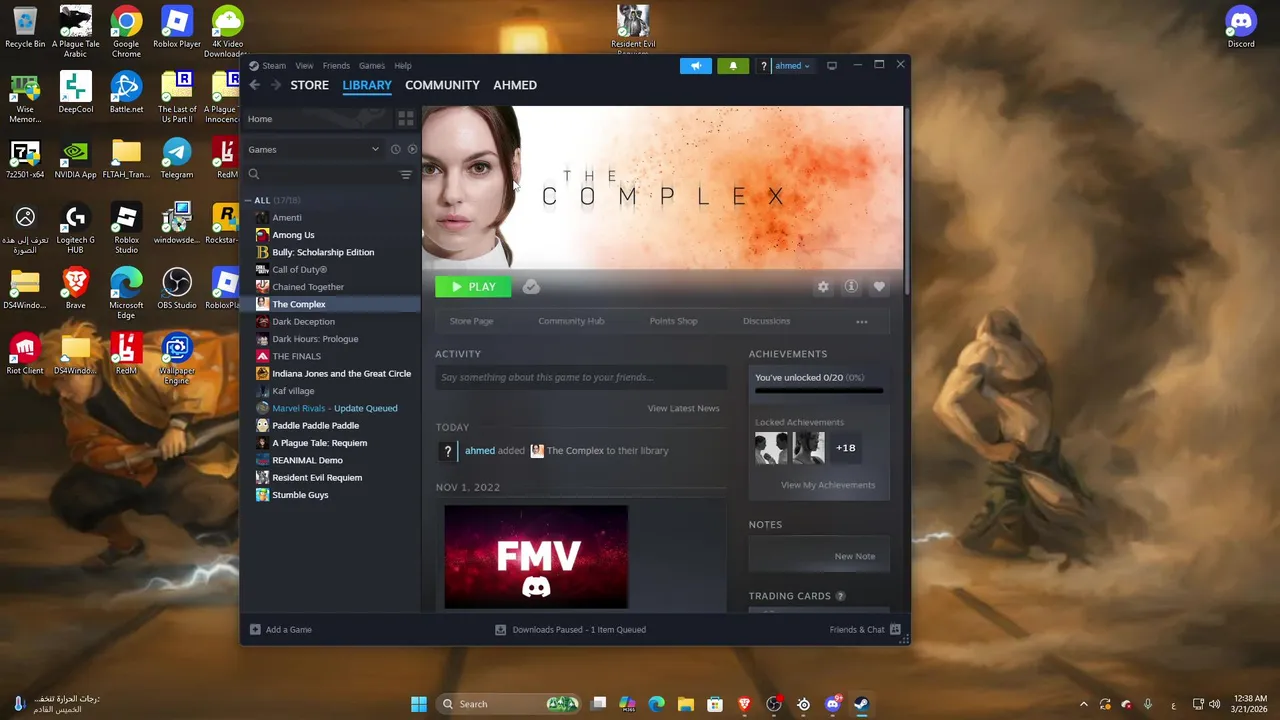The image size is (1280, 720).
Task: Open the Community Hub link
Action: [x=571, y=321]
